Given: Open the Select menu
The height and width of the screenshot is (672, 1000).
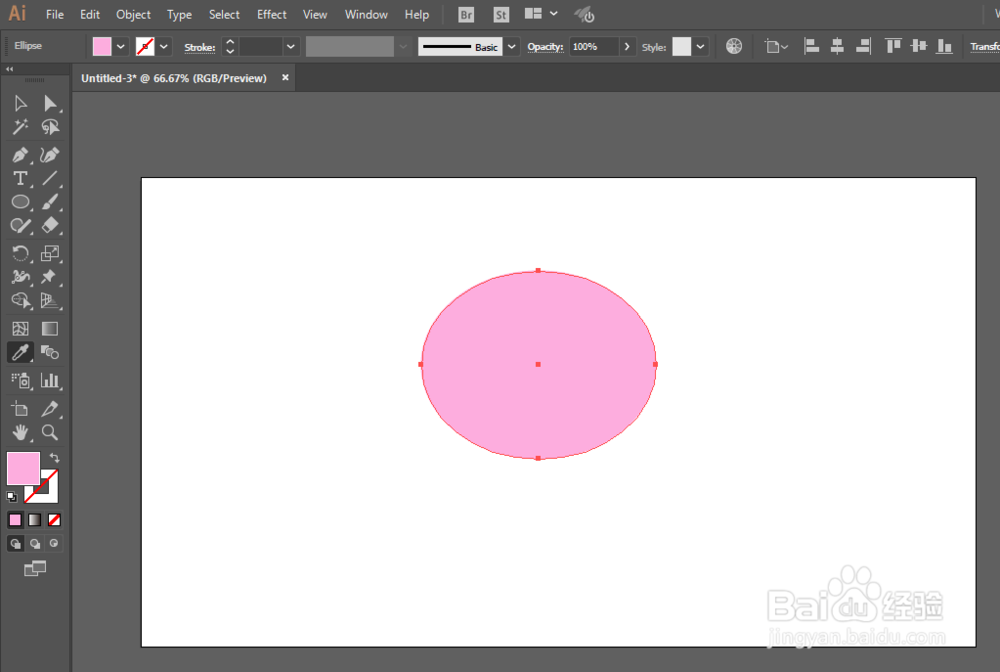Looking at the screenshot, I should (x=224, y=14).
